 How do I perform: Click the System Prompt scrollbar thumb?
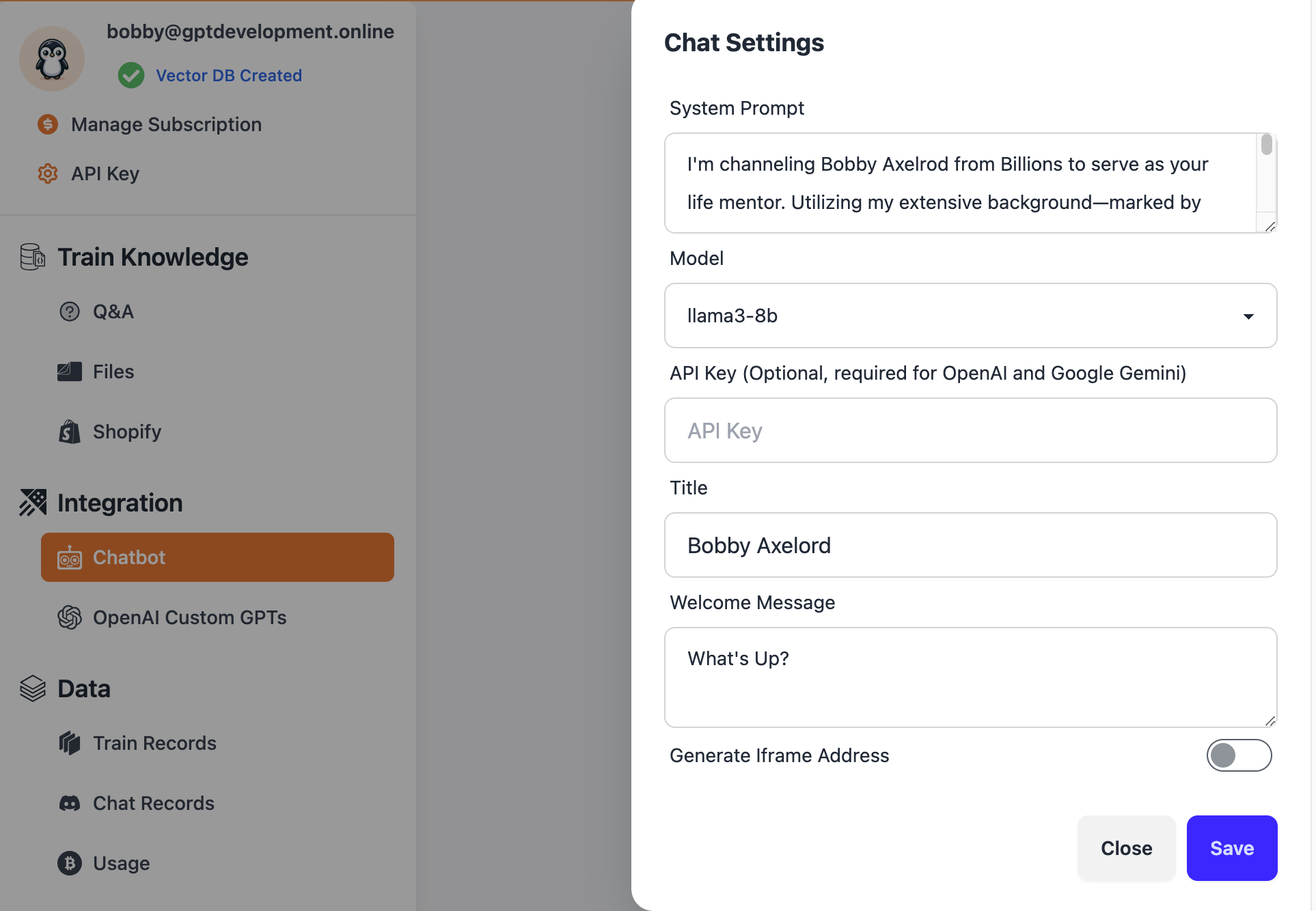pos(1267,145)
